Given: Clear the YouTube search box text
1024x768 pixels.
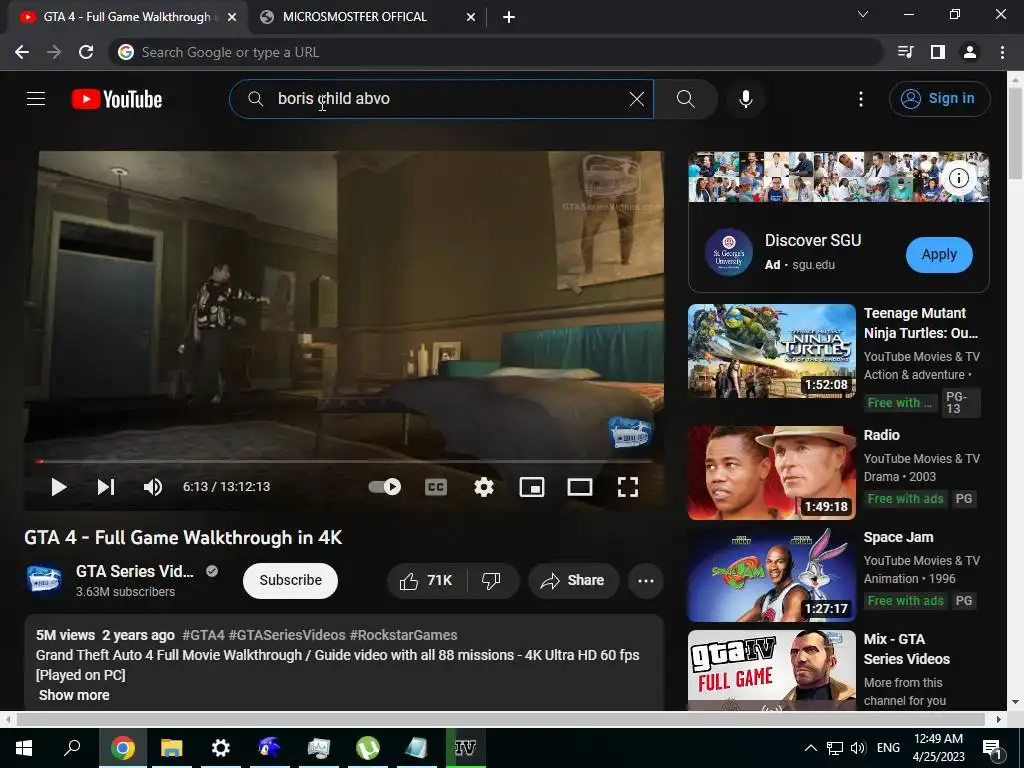Looking at the screenshot, I should click(637, 99).
